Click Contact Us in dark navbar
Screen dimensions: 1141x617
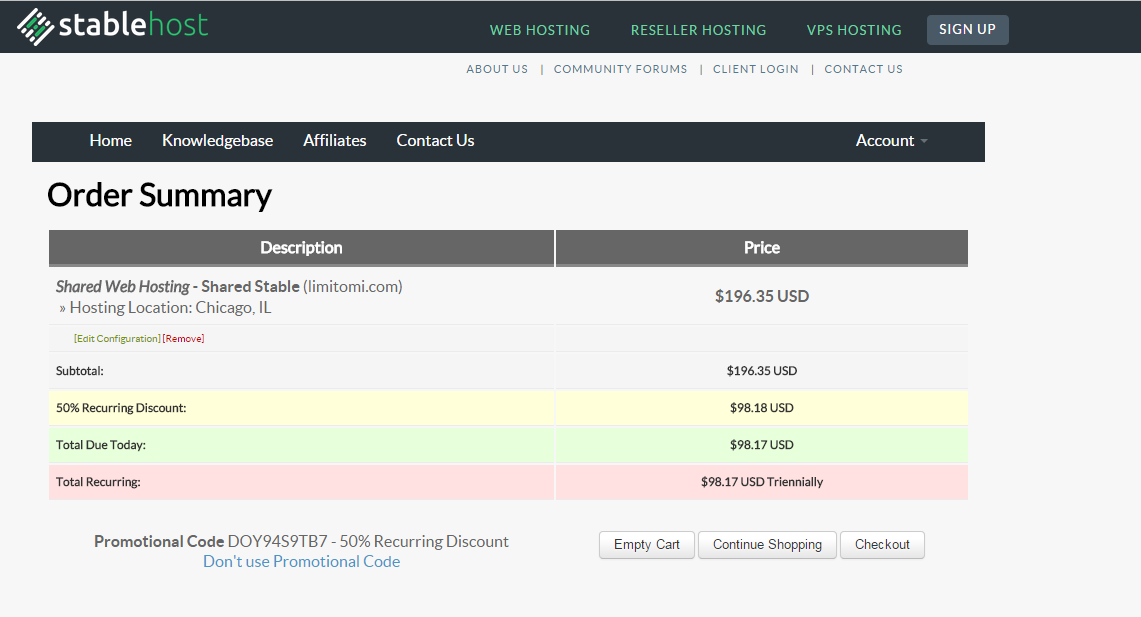(435, 141)
